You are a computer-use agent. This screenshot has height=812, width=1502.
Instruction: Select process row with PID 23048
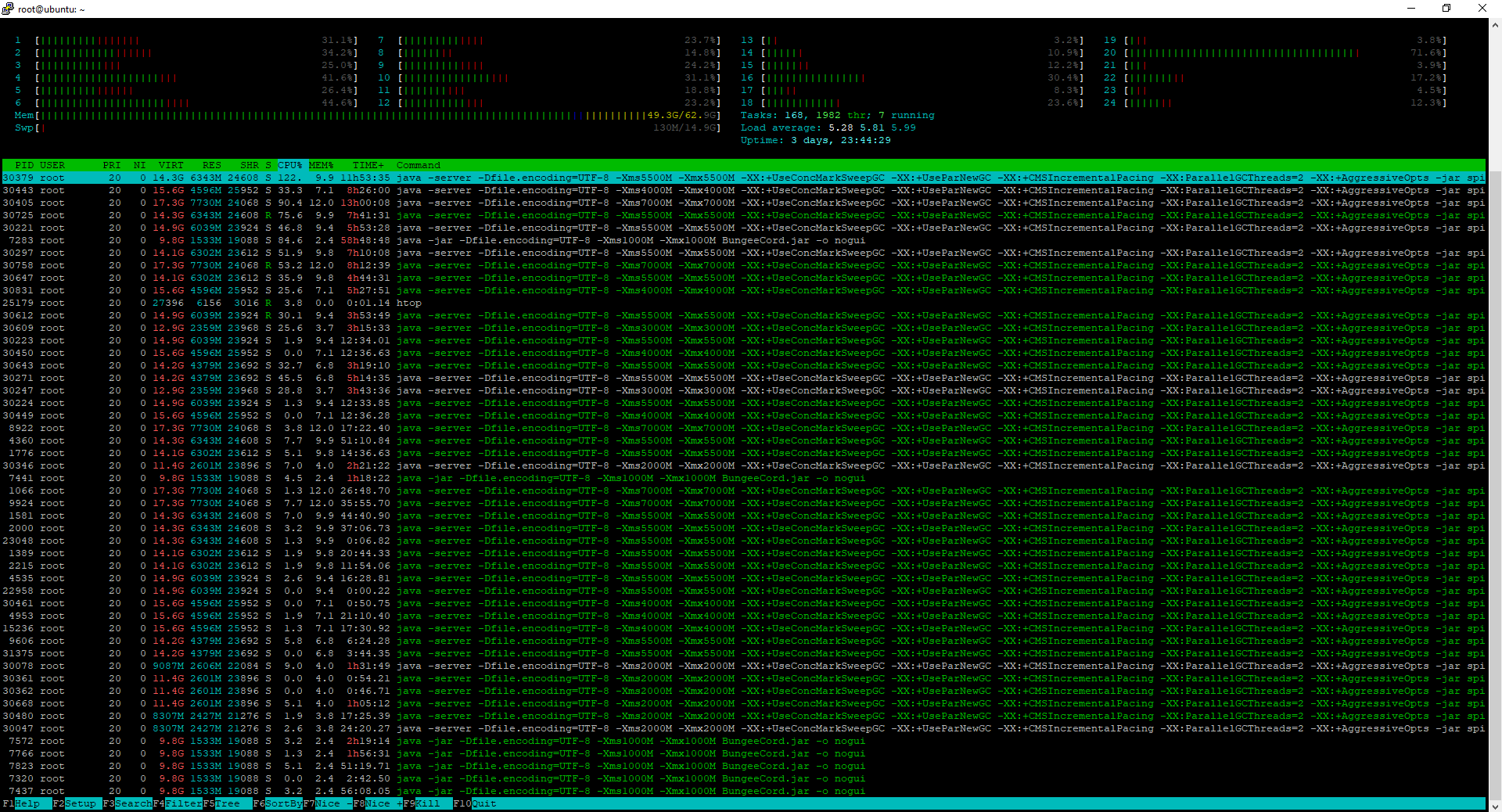(x=744, y=541)
